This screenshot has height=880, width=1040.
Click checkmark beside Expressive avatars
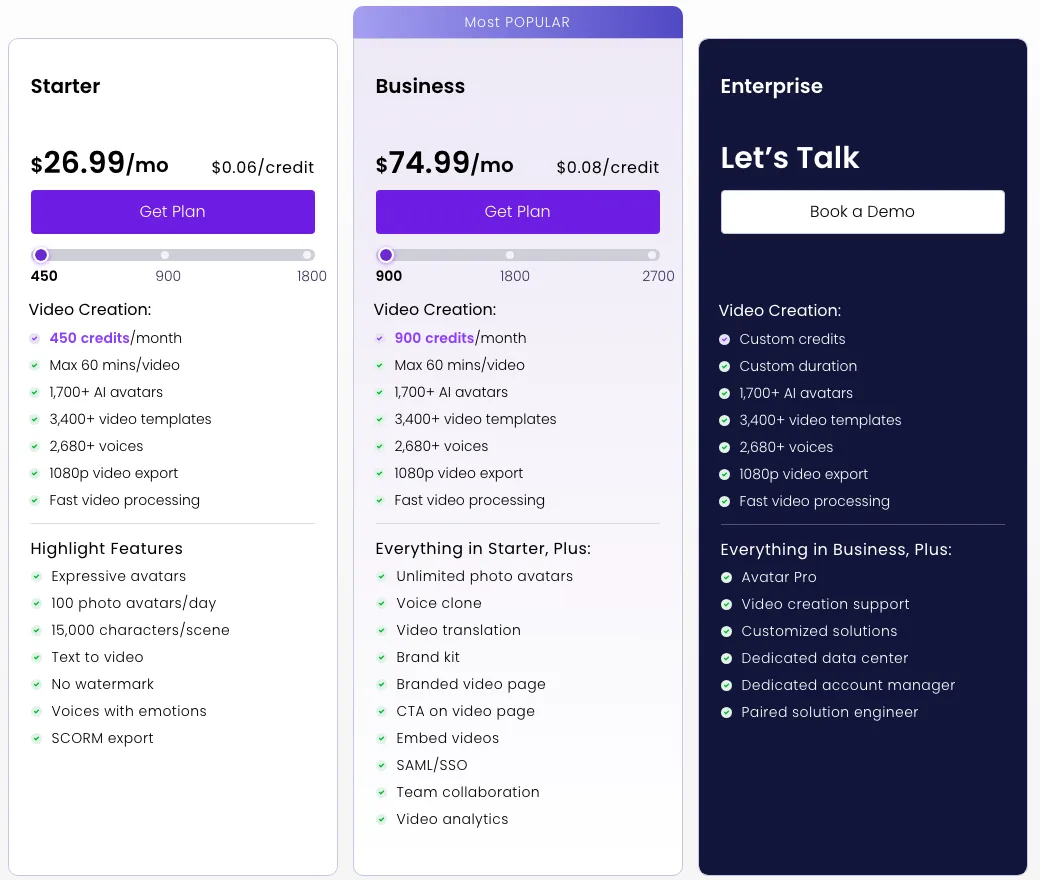36,576
